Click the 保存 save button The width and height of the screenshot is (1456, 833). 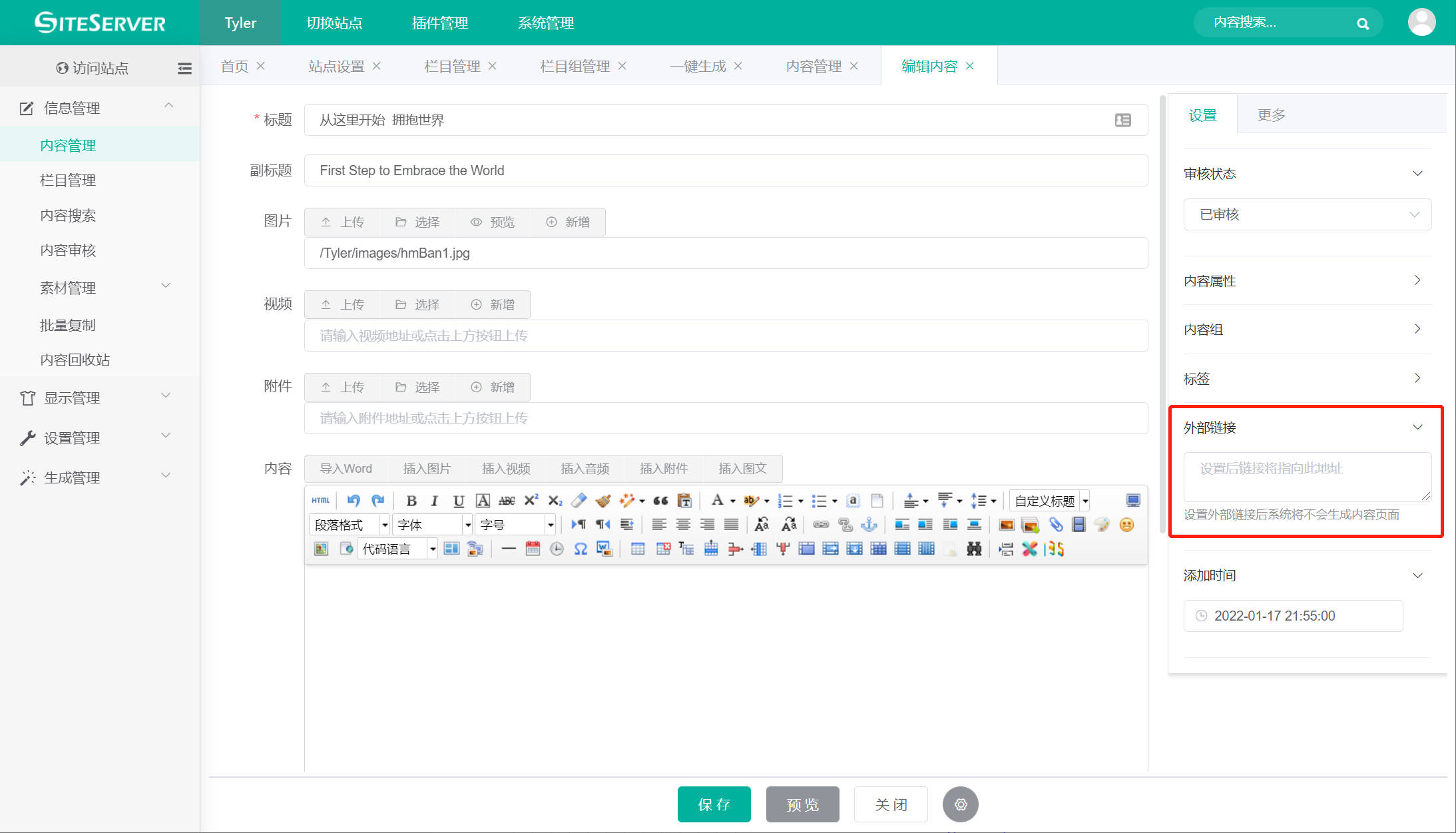pyautogui.click(x=714, y=804)
